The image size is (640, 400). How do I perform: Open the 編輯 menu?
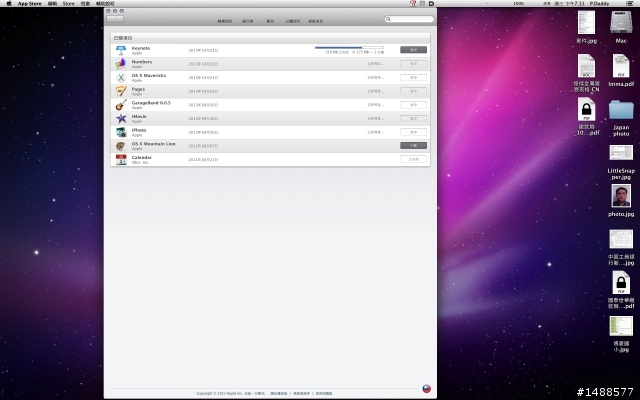tap(52, 3)
